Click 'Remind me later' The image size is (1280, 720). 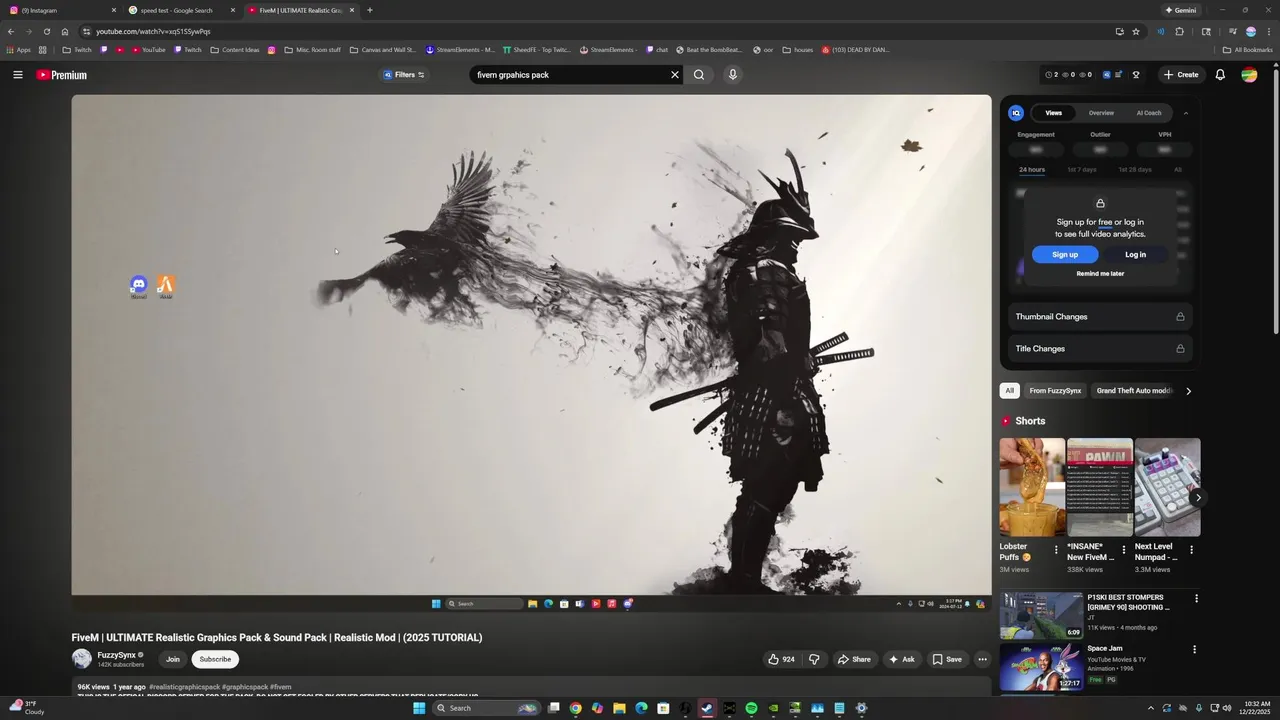point(1100,274)
